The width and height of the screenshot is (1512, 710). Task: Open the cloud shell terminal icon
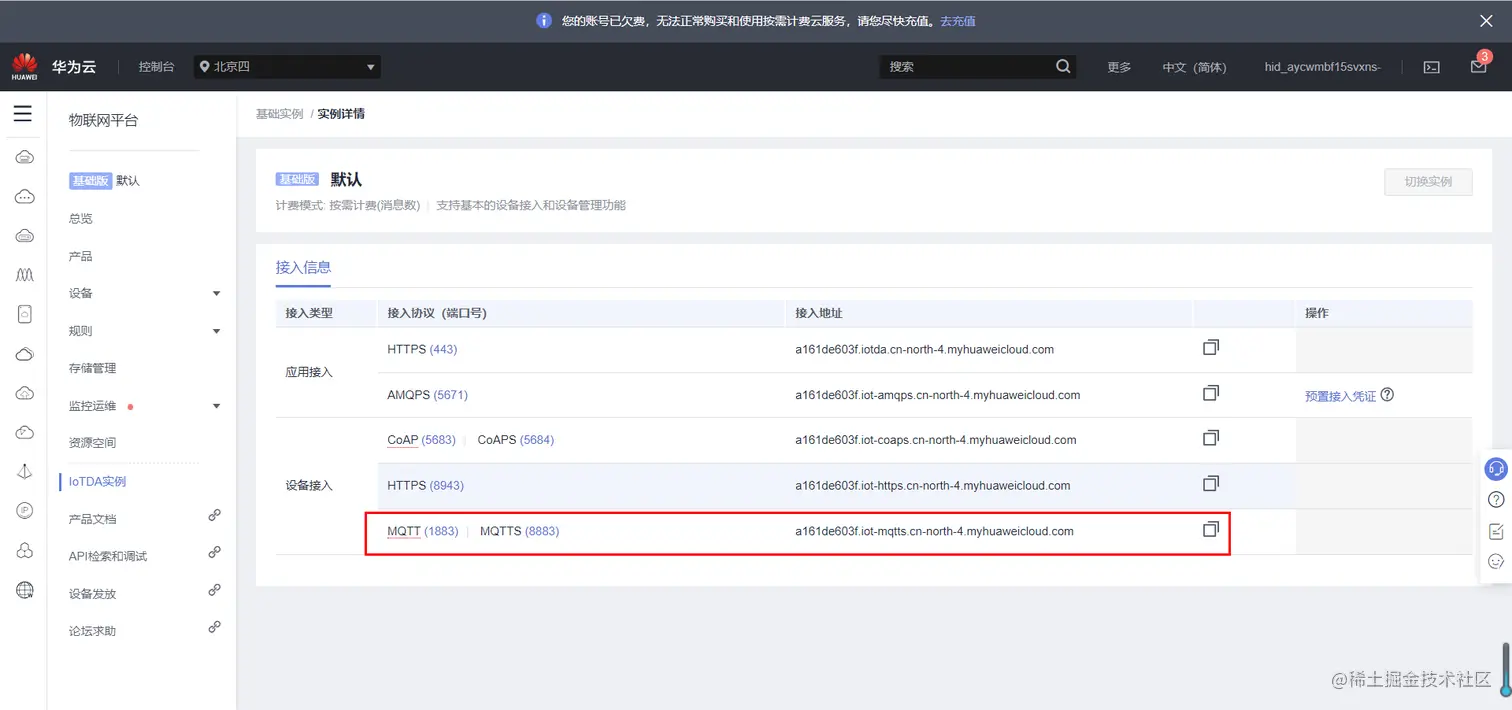[x=1432, y=67]
